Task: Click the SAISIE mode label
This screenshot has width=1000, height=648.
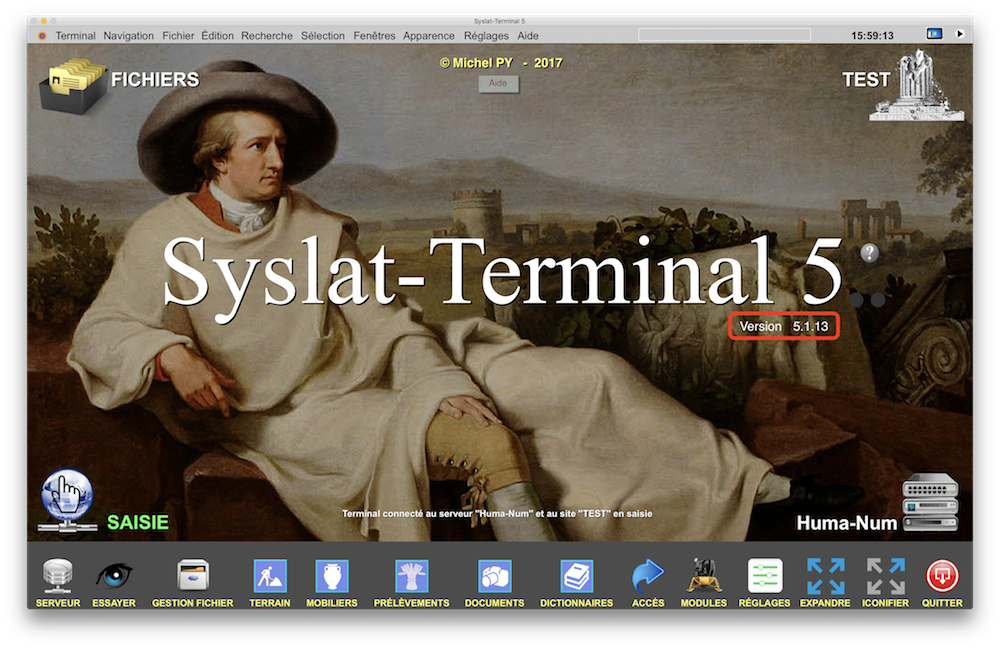Action: pos(138,522)
